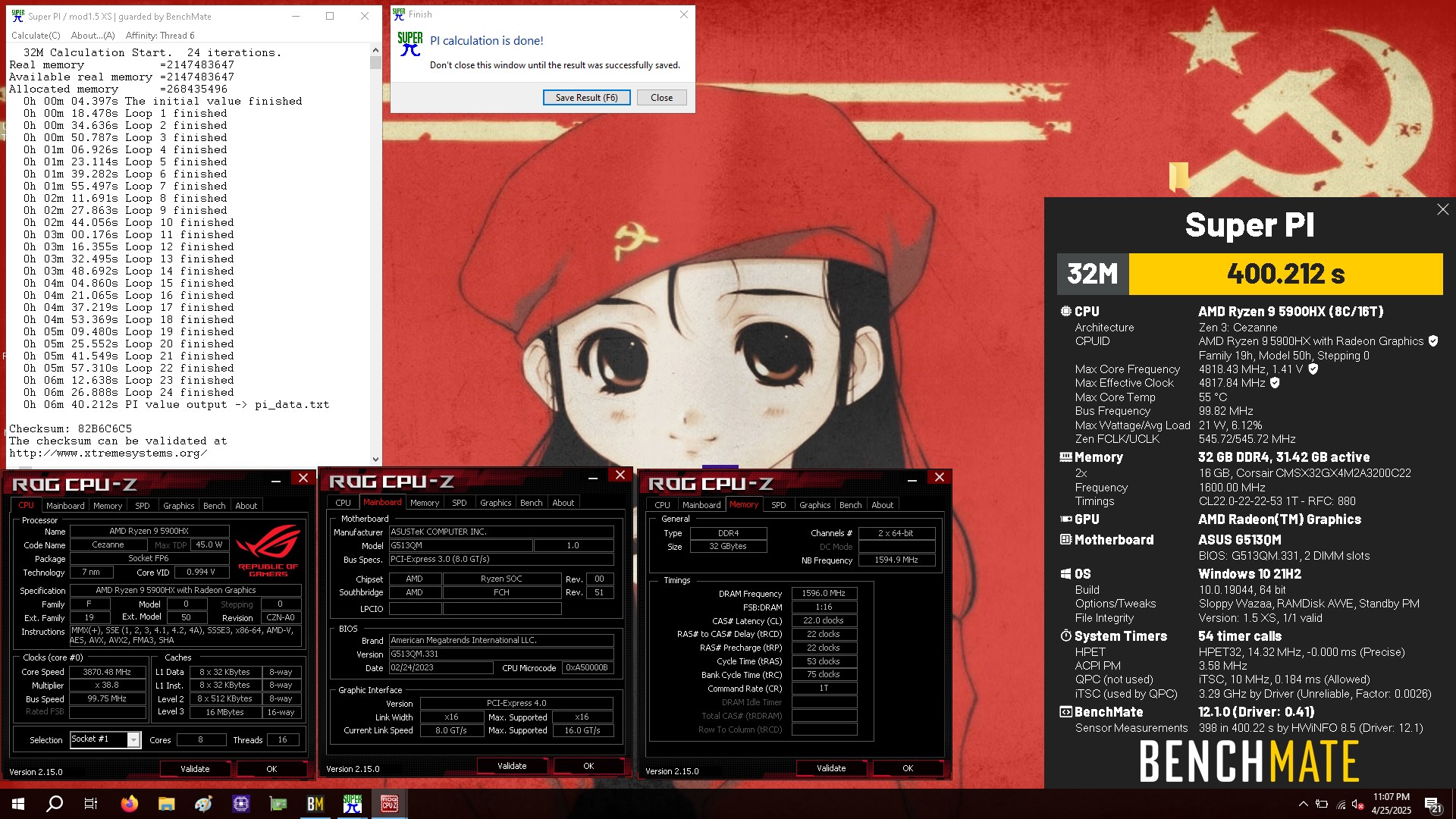Click the Super PI log scroll-up arrow

point(375,50)
